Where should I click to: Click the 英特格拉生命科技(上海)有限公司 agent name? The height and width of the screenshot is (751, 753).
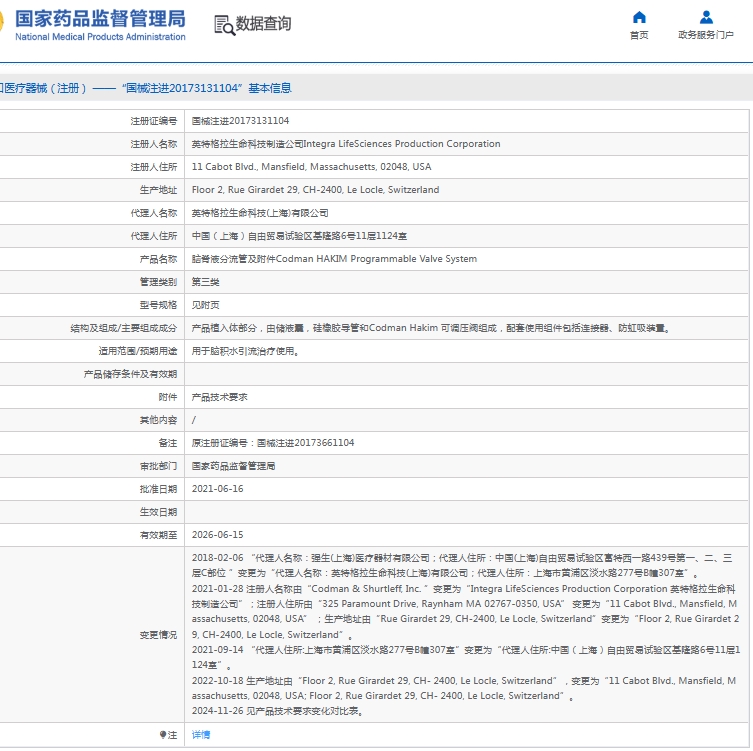coord(260,213)
